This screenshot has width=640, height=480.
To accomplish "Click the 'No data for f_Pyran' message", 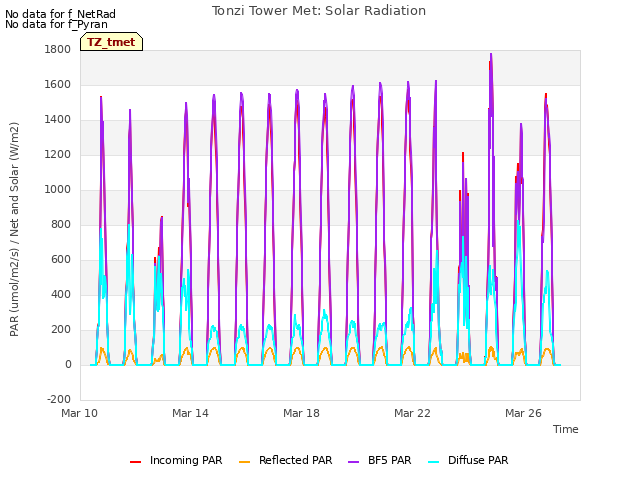I will pos(56,24).
